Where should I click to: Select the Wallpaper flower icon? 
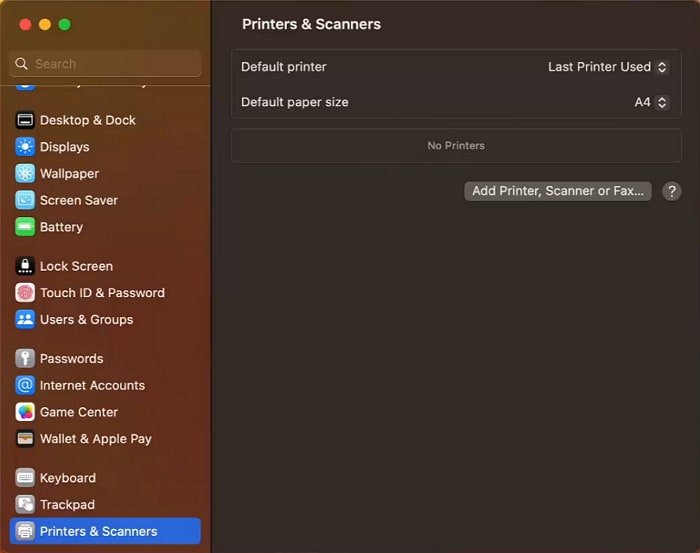25,174
